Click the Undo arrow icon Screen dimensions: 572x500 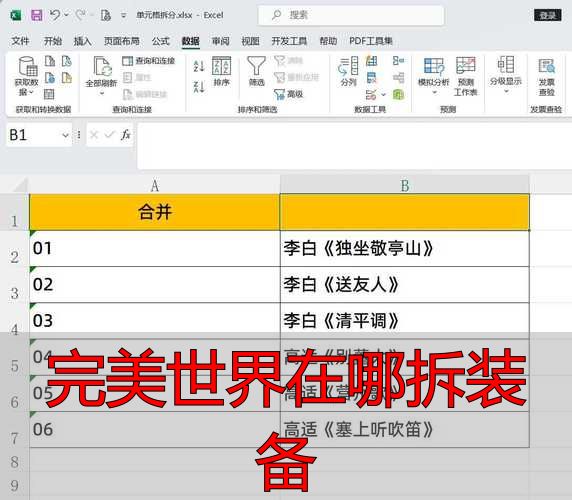pyautogui.click(x=55, y=15)
